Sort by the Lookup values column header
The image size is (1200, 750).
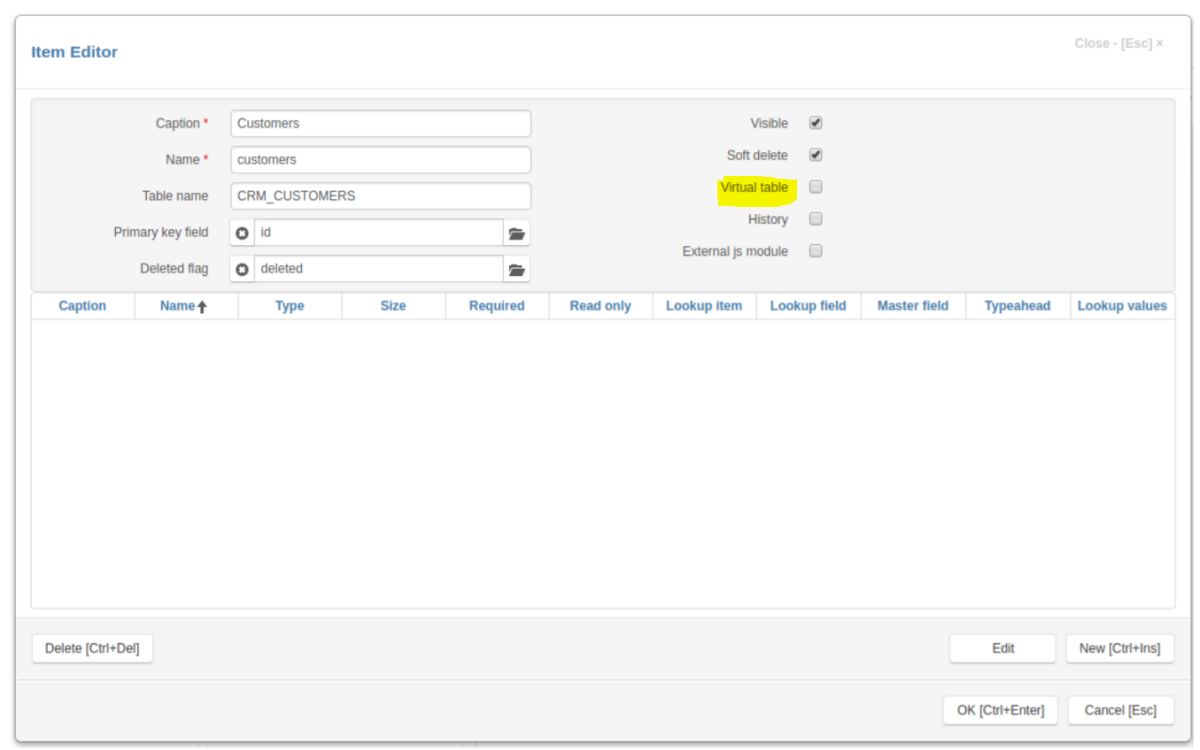(x=1122, y=307)
